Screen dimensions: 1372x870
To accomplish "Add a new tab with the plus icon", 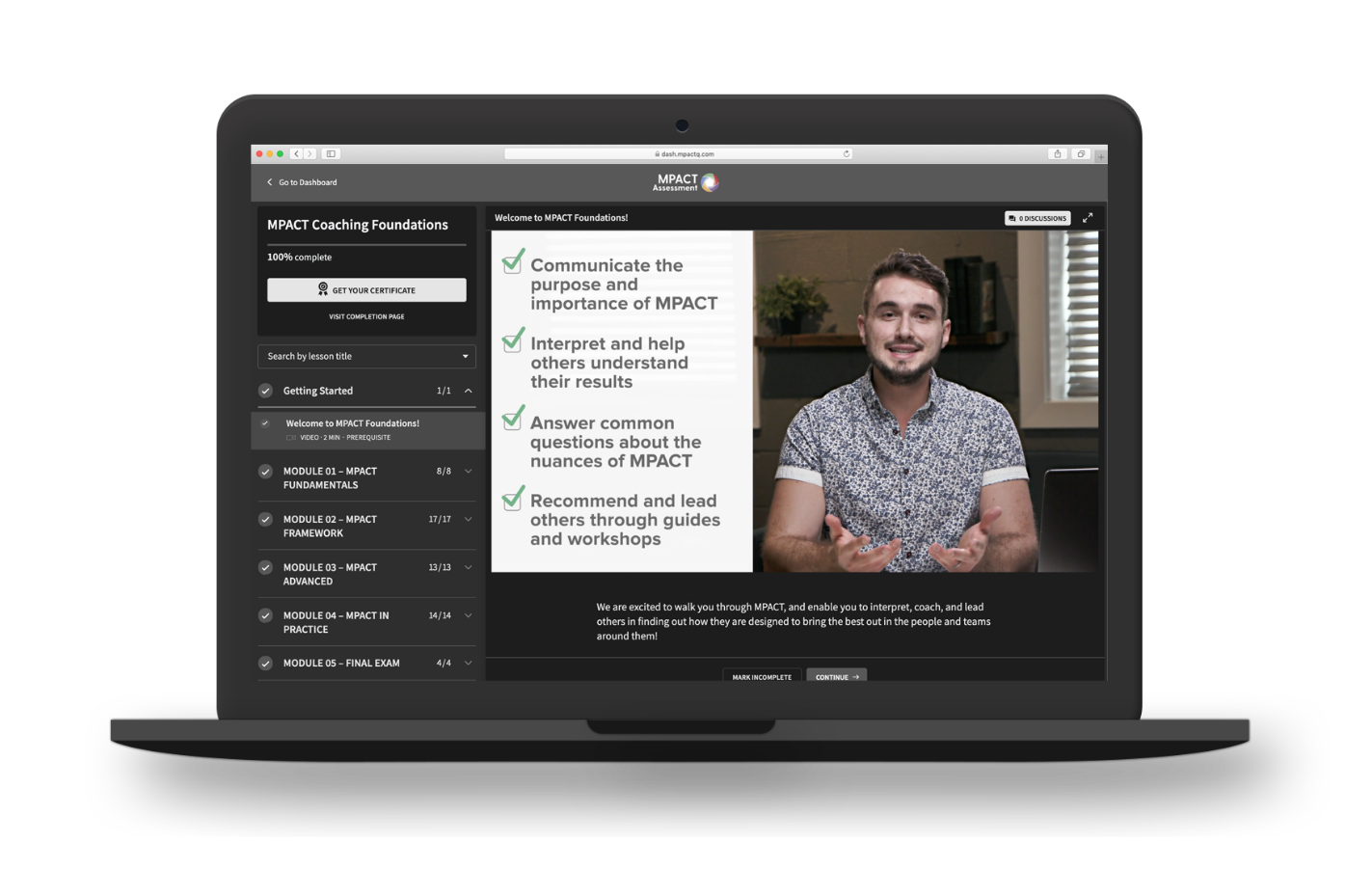I will click(1100, 155).
